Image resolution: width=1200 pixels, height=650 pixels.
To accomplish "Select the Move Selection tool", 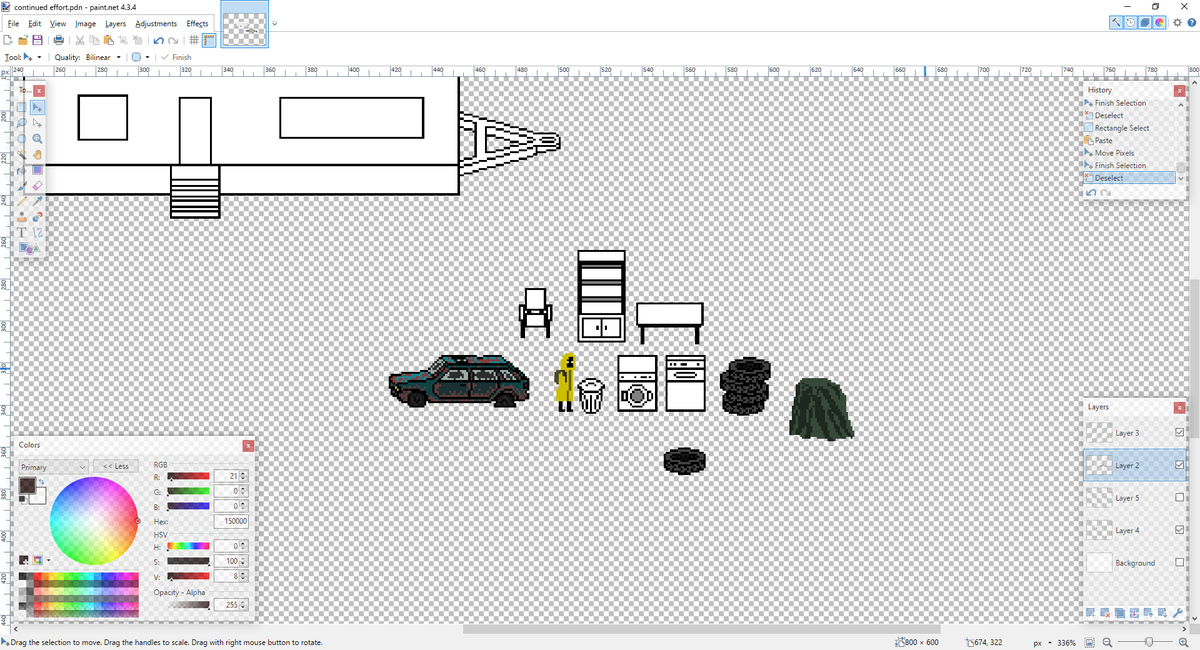I will click(37, 123).
